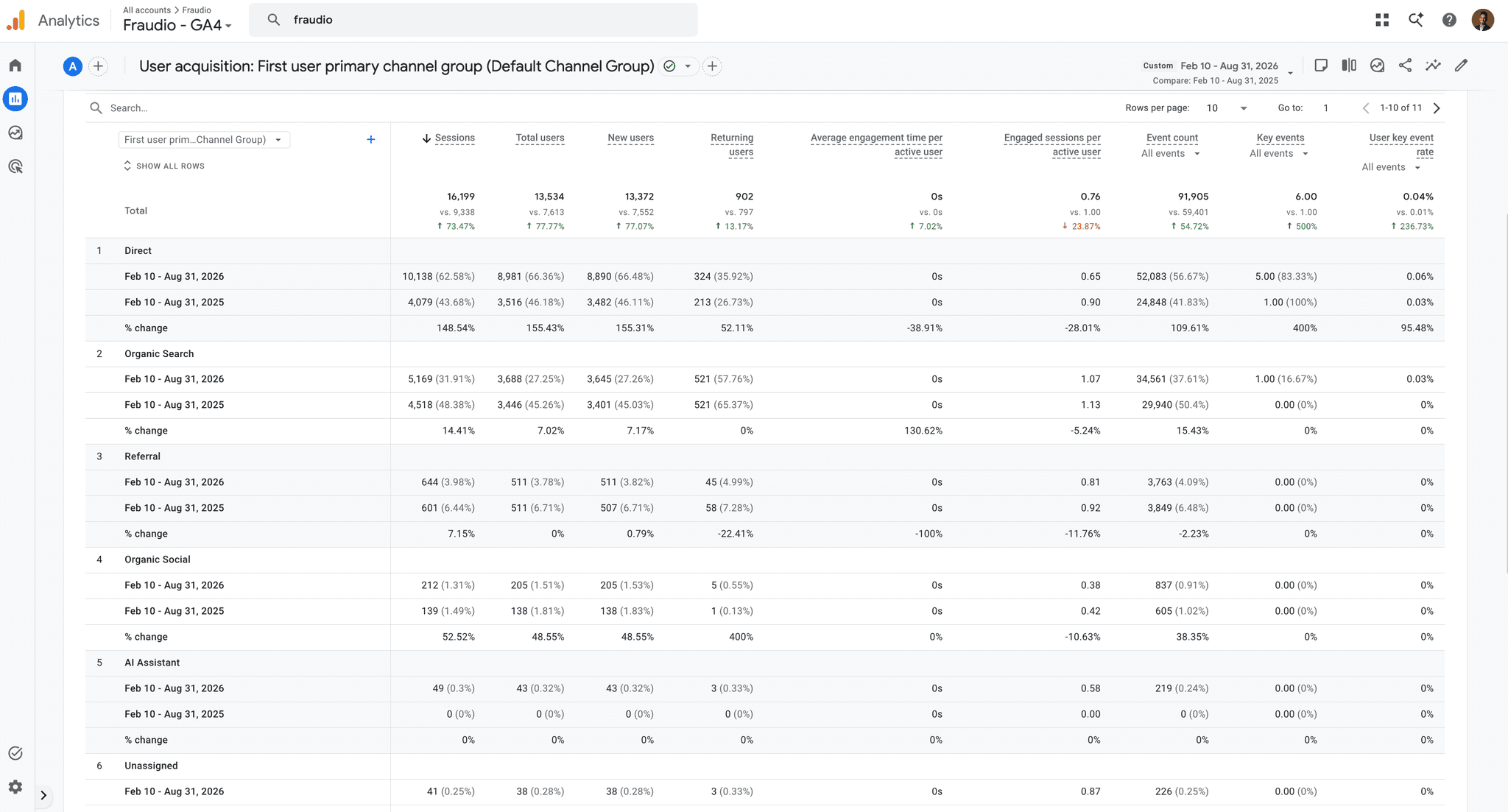The width and height of the screenshot is (1508, 812).
Task: Open the User key event rate All events dropdown
Action: click(x=1391, y=168)
